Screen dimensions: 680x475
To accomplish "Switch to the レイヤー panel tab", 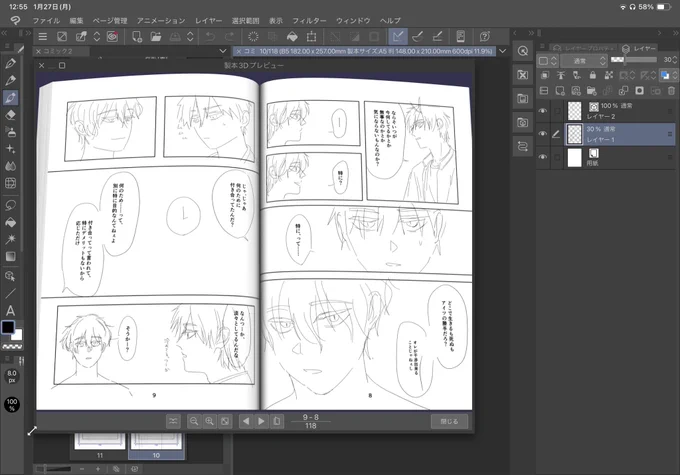I will 639,49.
